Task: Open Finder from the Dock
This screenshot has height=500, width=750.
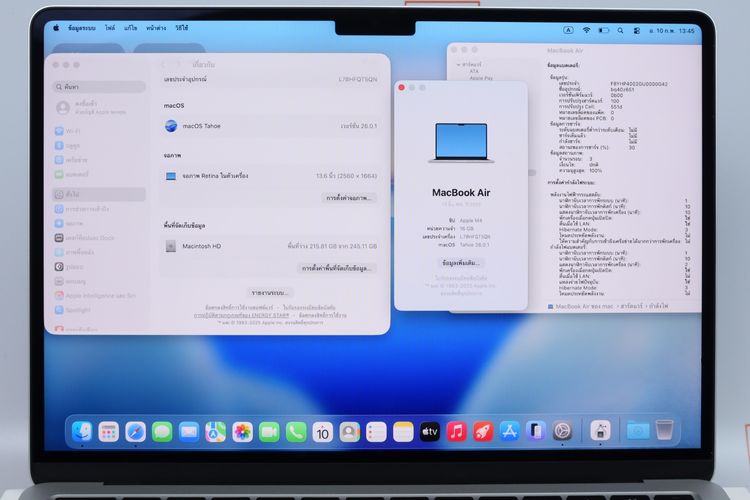Action: (82, 432)
